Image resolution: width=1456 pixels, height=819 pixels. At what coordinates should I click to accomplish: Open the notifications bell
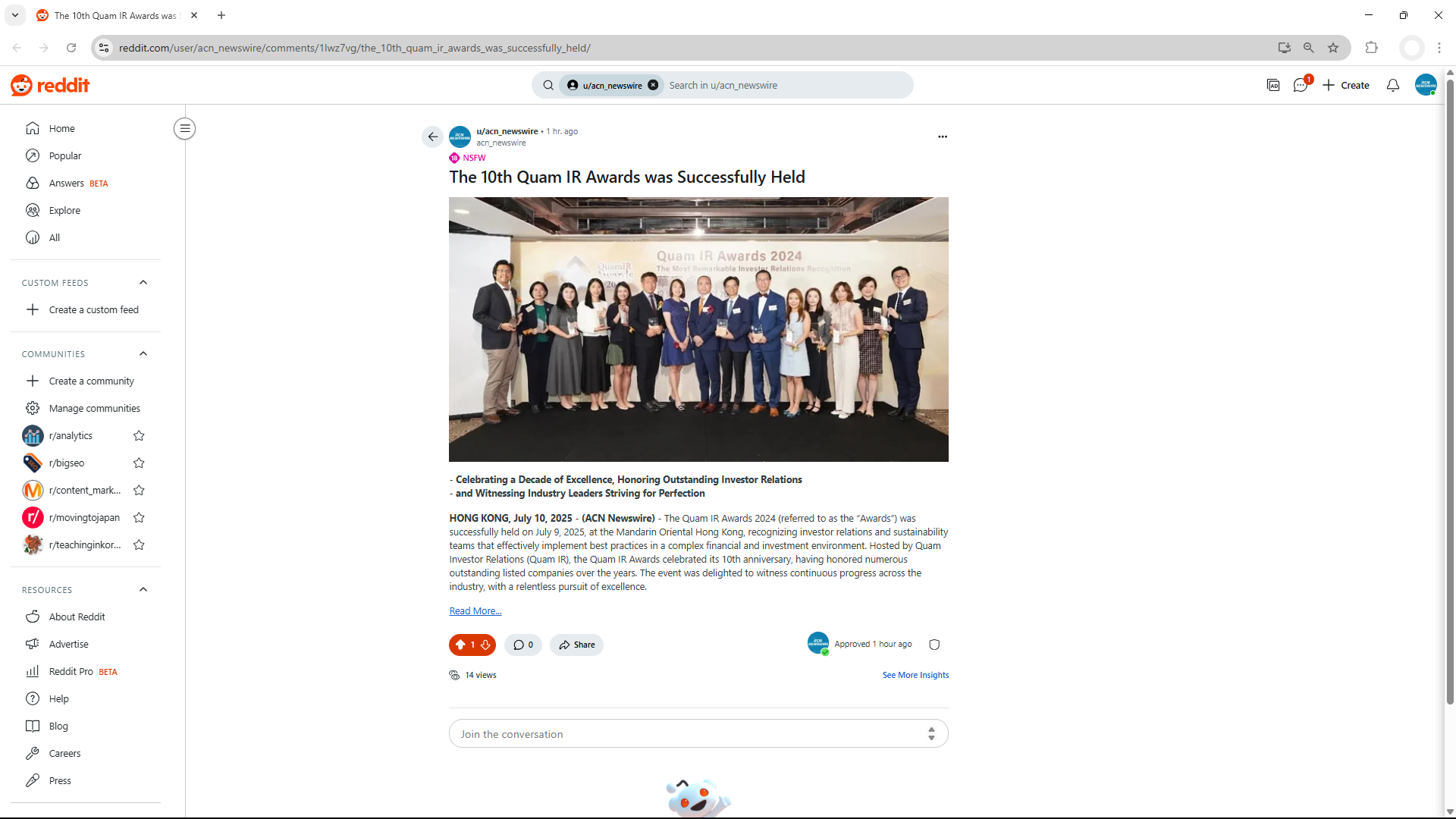(1392, 85)
